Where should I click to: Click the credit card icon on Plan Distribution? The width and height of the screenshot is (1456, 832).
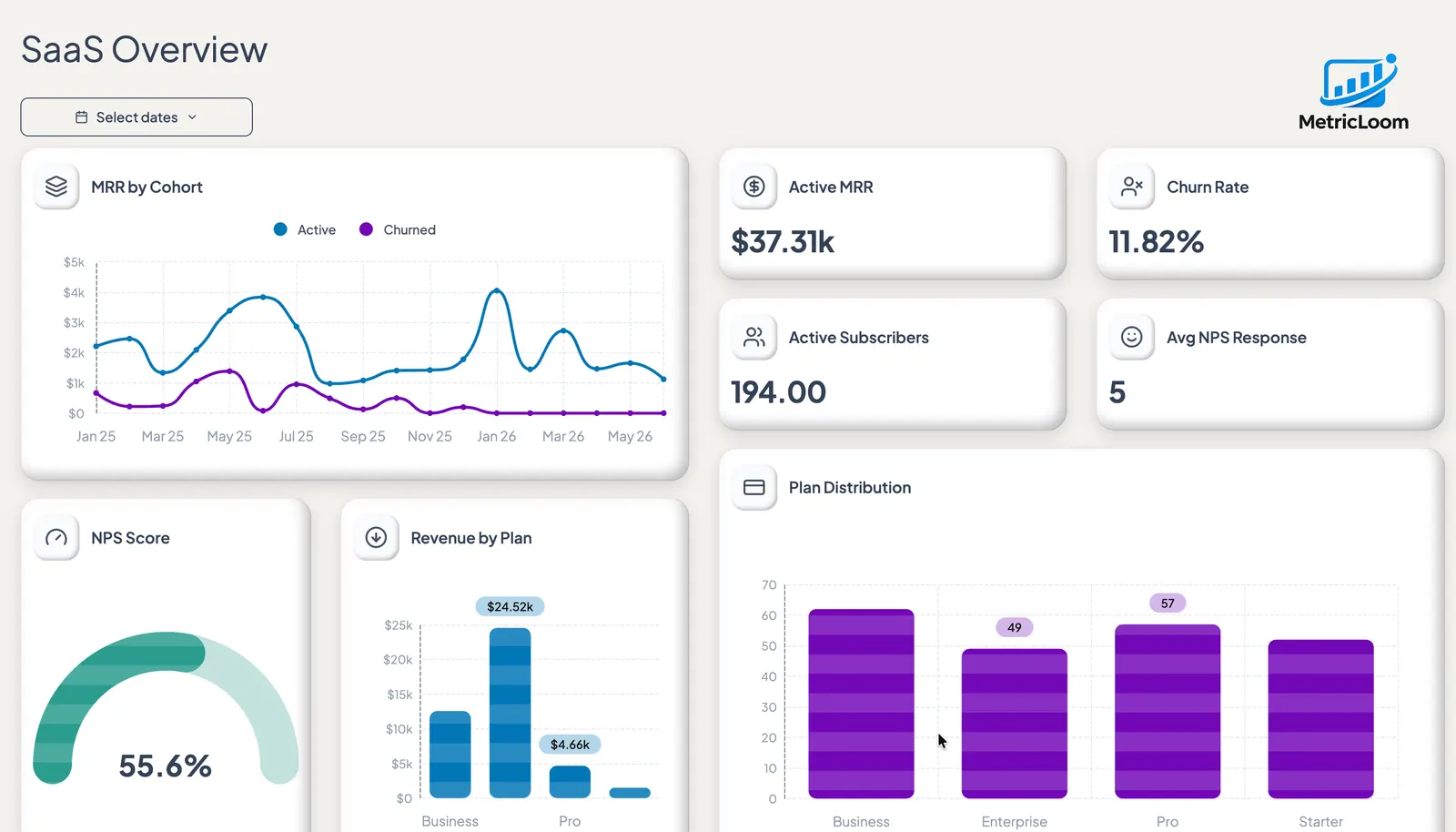pyautogui.click(x=754, y=487)
